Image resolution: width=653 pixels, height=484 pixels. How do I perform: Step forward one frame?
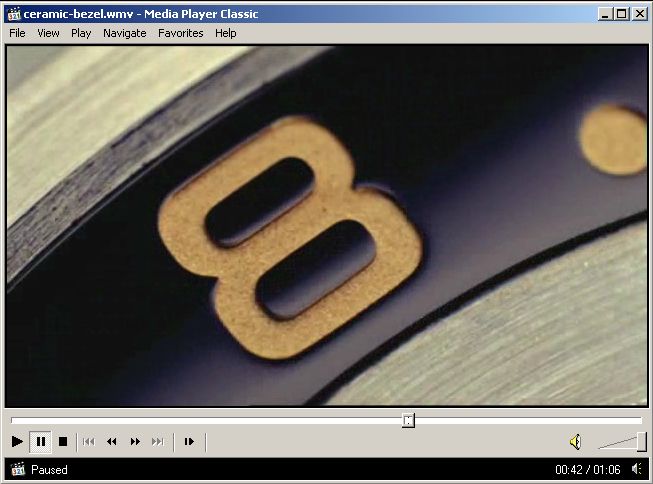[x=189, y=442]
